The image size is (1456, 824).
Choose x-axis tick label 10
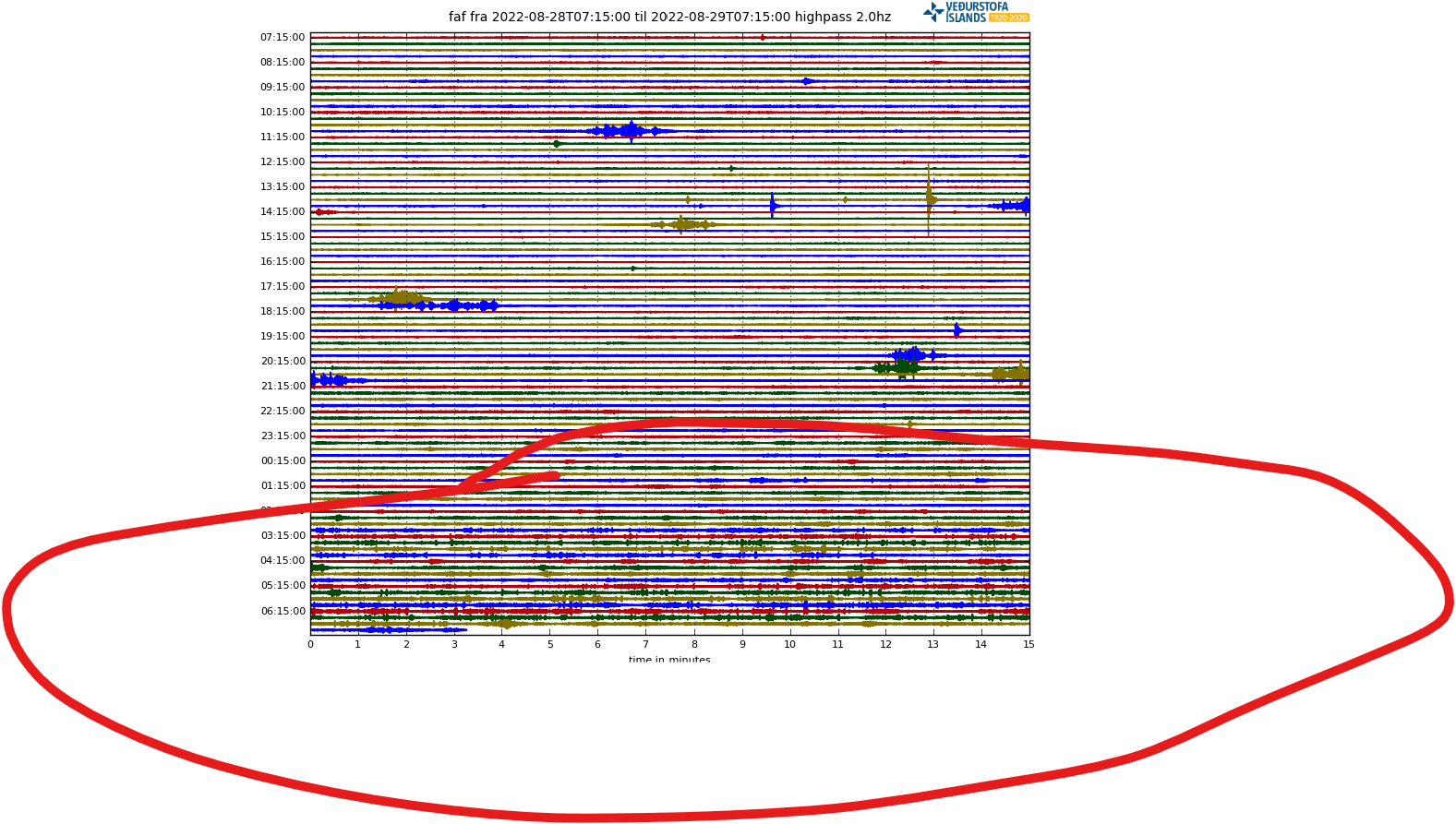click(789, 645)
